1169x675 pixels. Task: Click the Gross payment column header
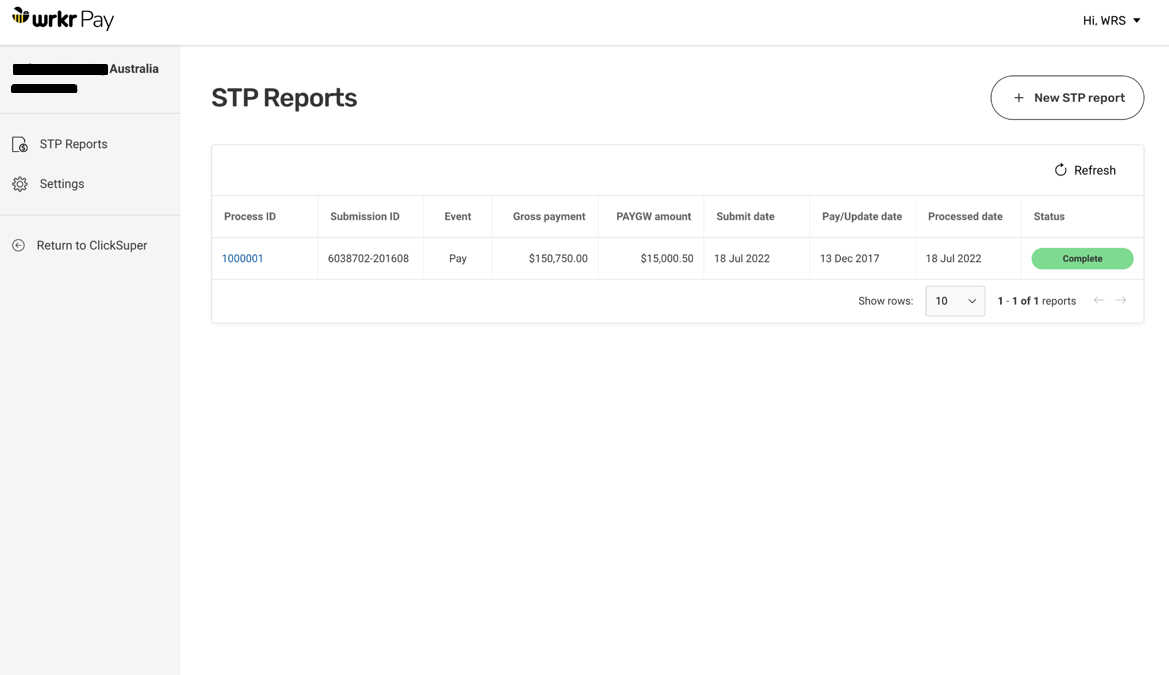pyautogui.click(x=548, y=216)
